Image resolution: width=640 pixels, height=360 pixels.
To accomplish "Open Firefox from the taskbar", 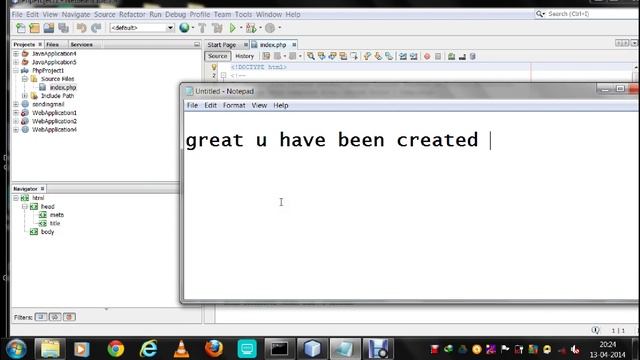I will pyautogui.click(x=214, y=349).
